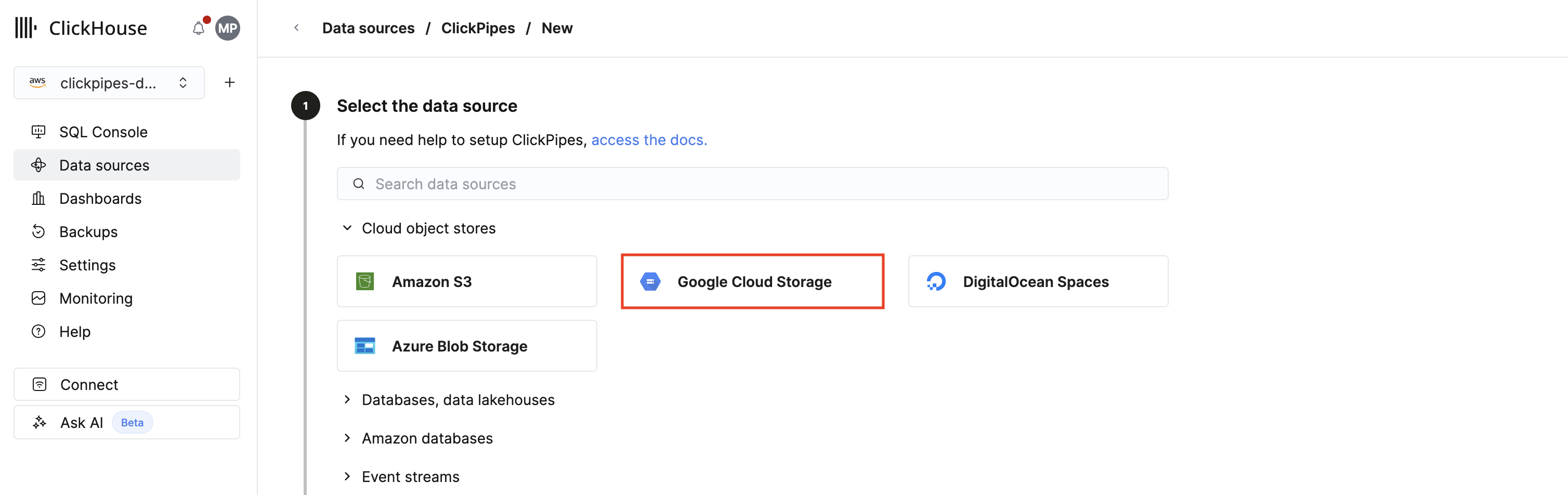Image resolution: width=1568 pixels, height=495 pixels.
Task: Click the ClickHouse logo
Action: (81, 28)
